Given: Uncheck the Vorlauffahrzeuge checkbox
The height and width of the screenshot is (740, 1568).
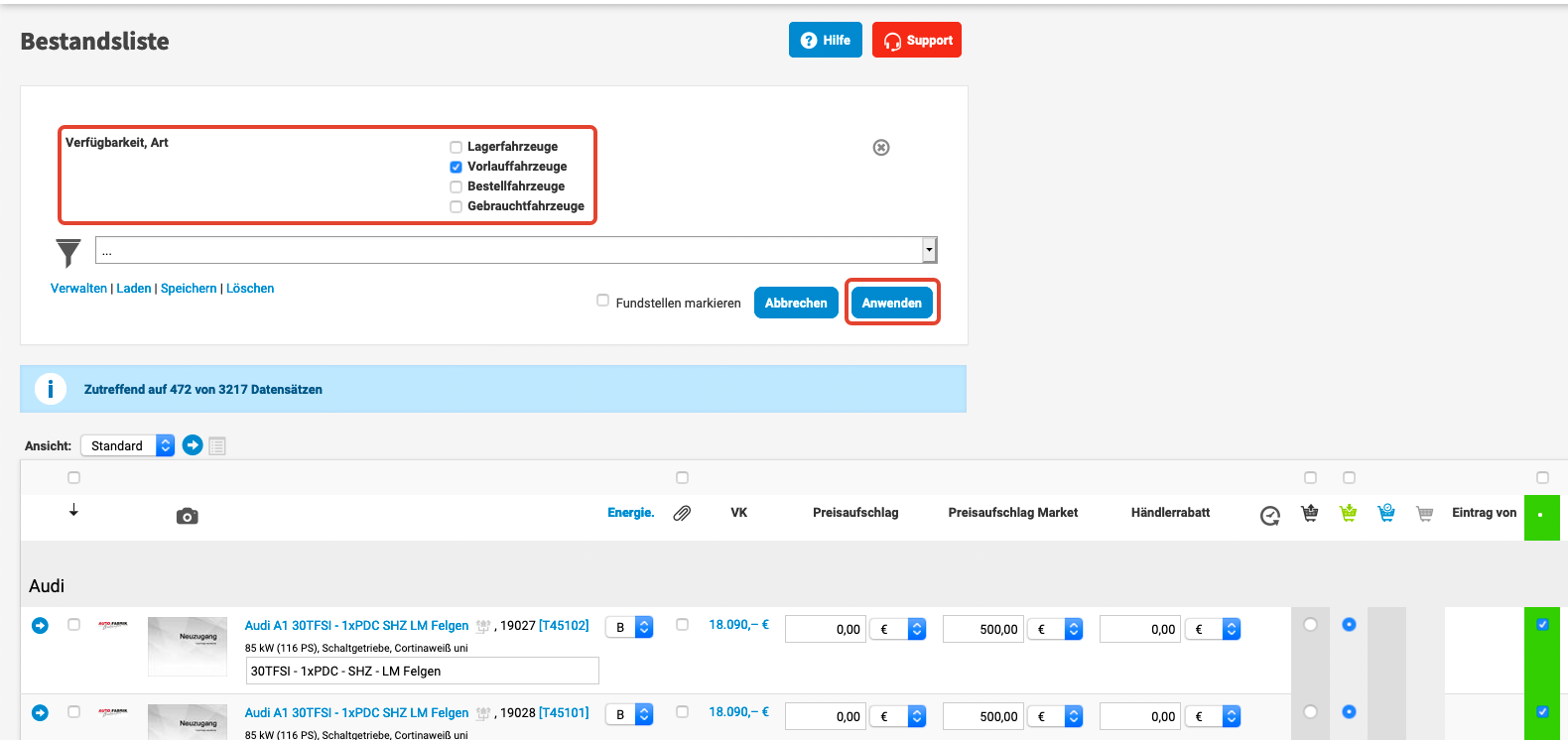Looking at the screenshot, I should [x=457, y=167].
